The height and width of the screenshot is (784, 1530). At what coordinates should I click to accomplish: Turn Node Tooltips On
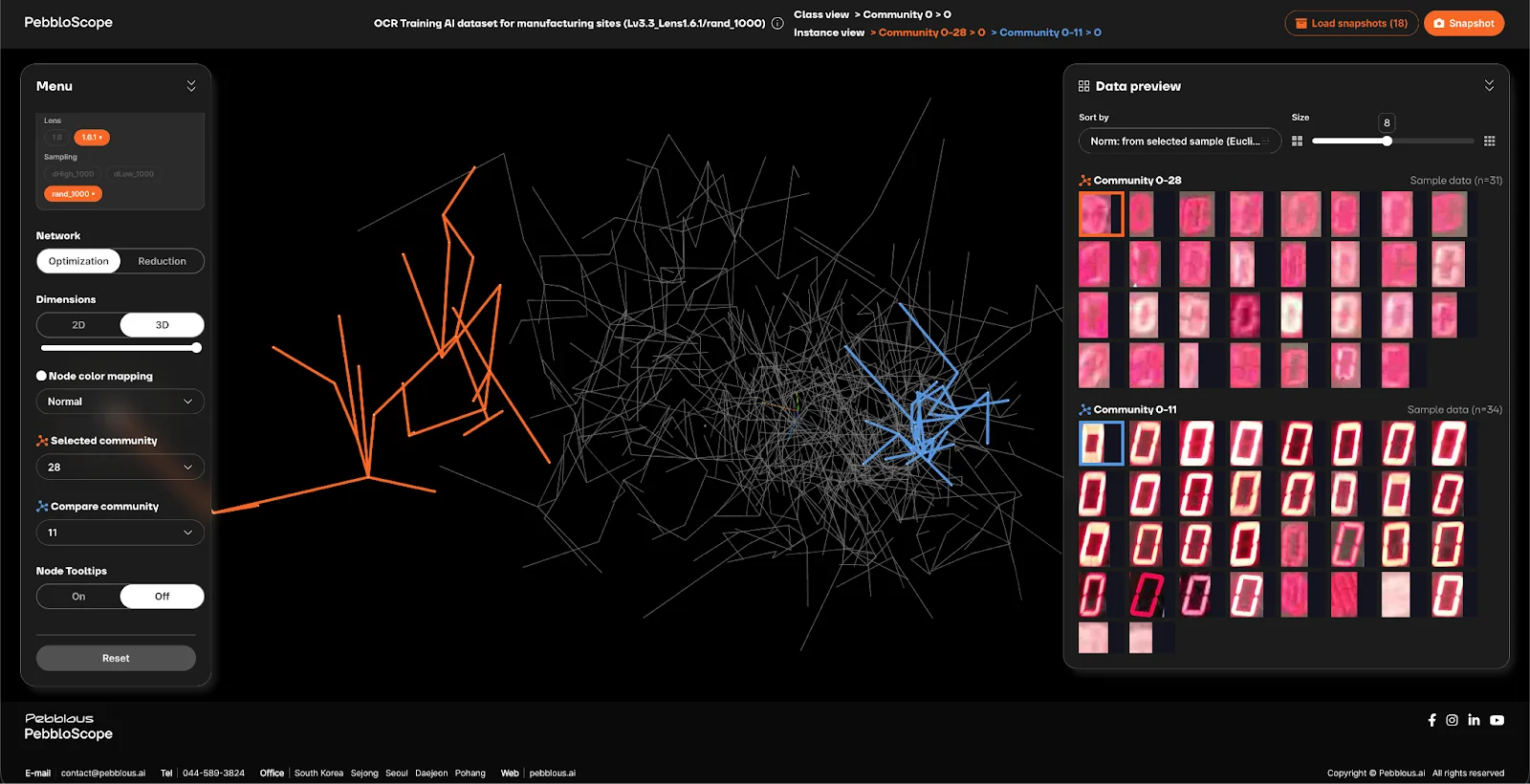pos(78,597)
